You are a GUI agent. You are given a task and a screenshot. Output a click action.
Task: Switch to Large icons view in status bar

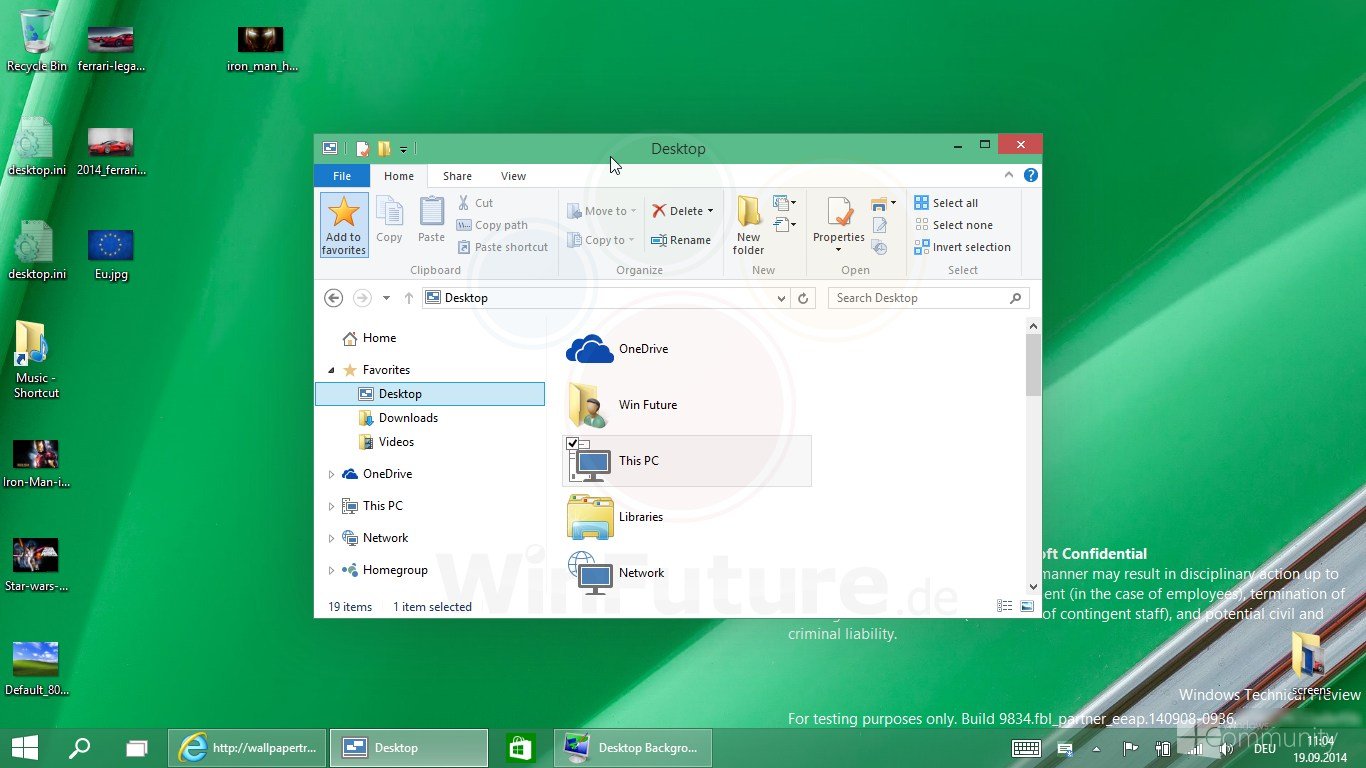pos(1027,607)
